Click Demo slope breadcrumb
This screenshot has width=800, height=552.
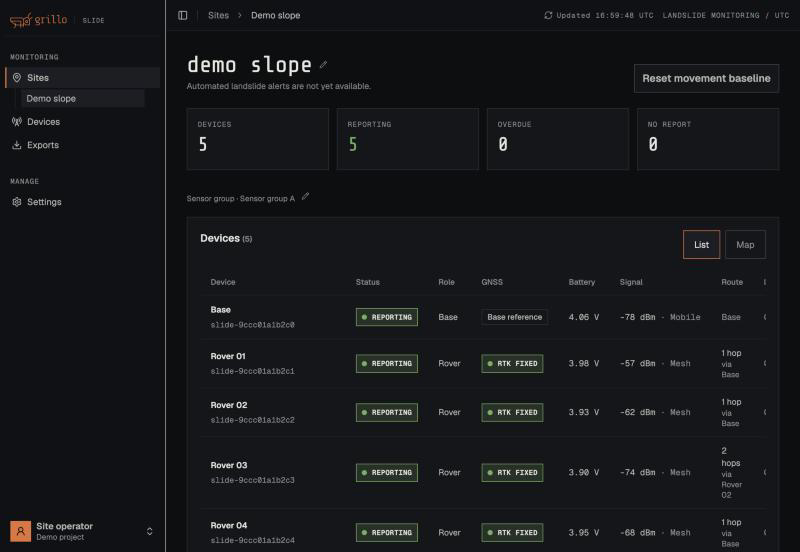(276, 15)
